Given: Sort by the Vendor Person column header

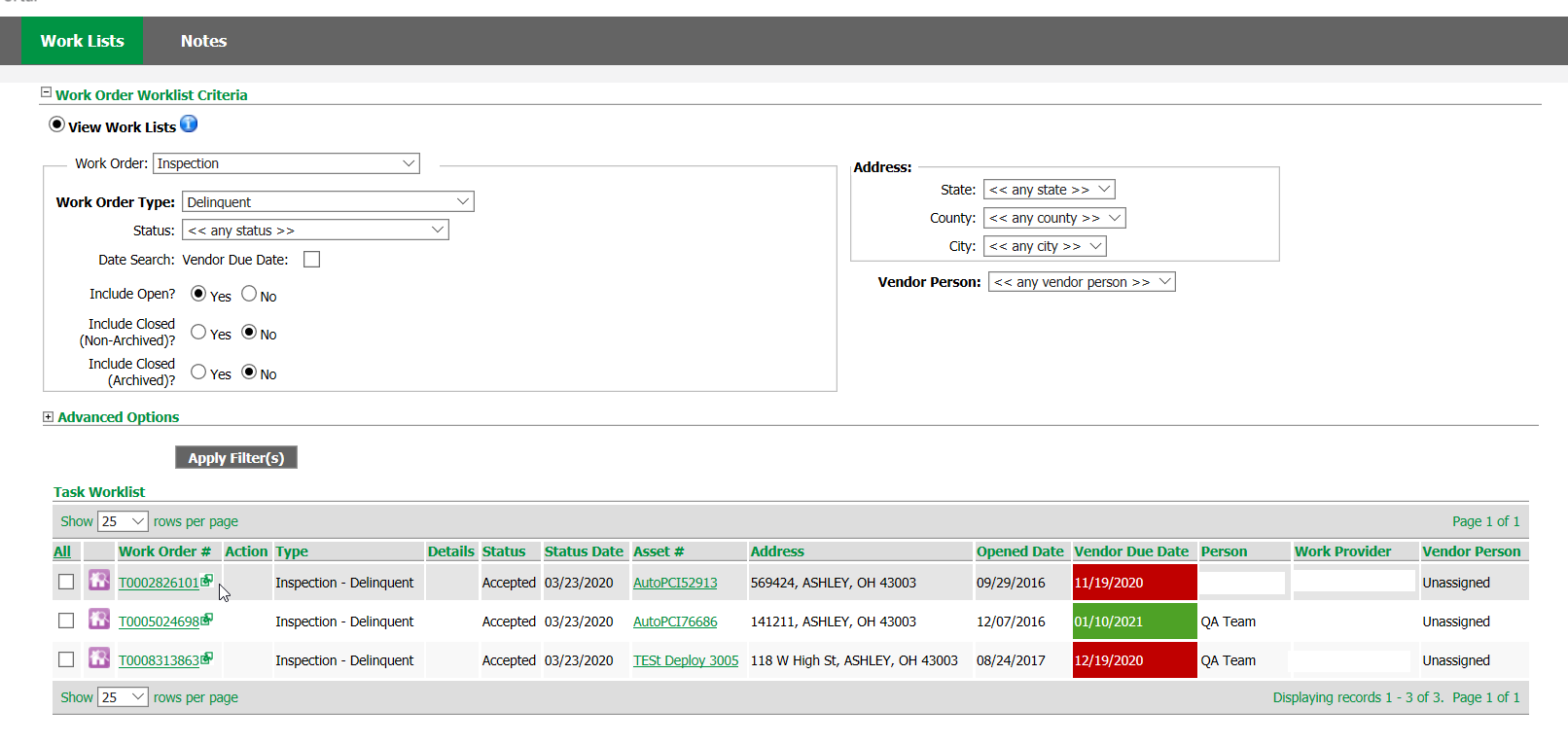Looking at the screenshot, I should (1471, 551).
